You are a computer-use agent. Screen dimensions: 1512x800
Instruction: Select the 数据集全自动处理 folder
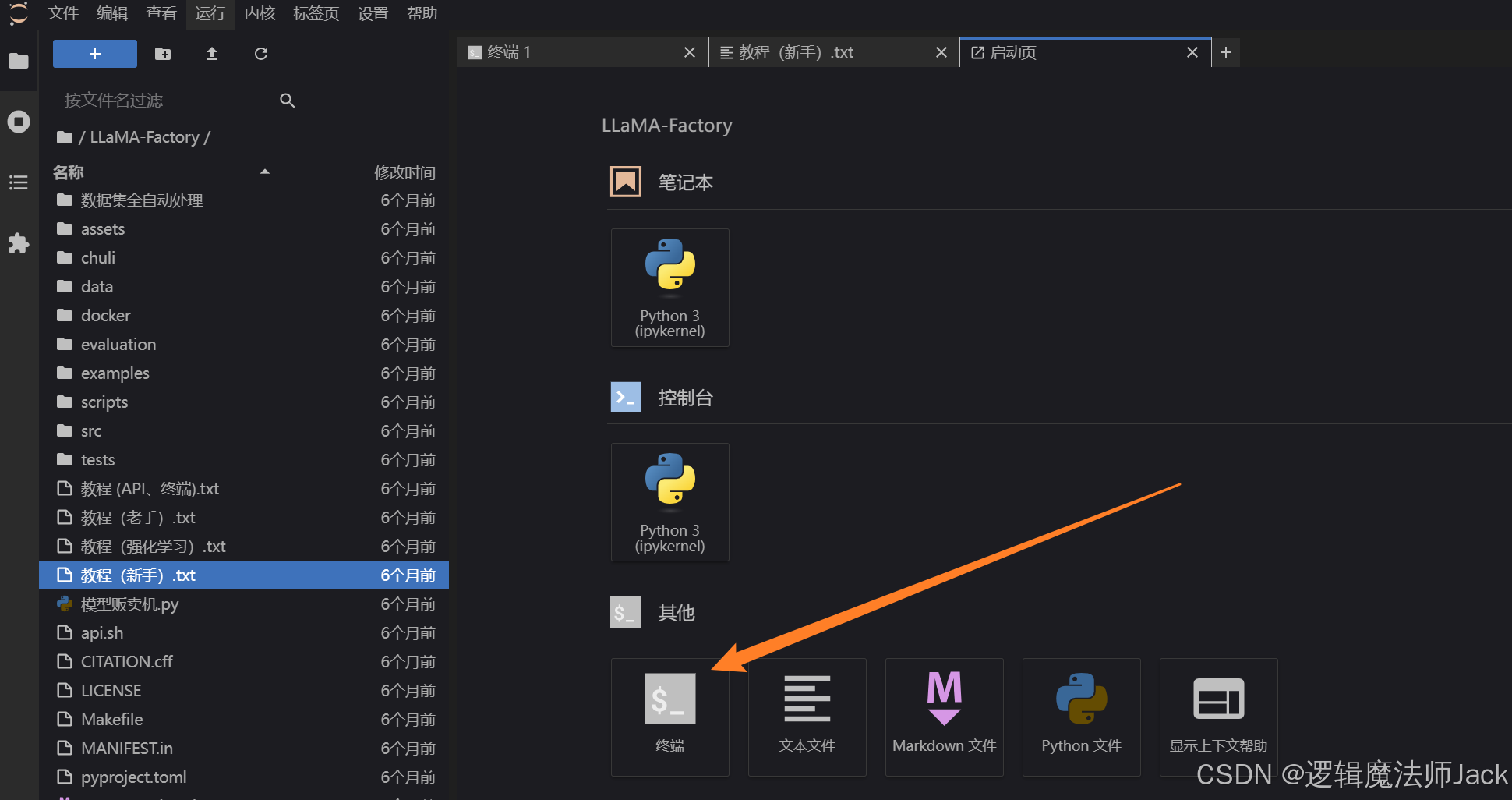click(244, 200)
